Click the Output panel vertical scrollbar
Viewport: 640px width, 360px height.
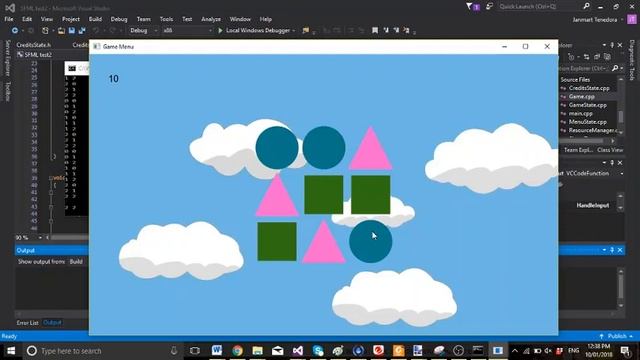pyautogui.click(x=621, y=288)
